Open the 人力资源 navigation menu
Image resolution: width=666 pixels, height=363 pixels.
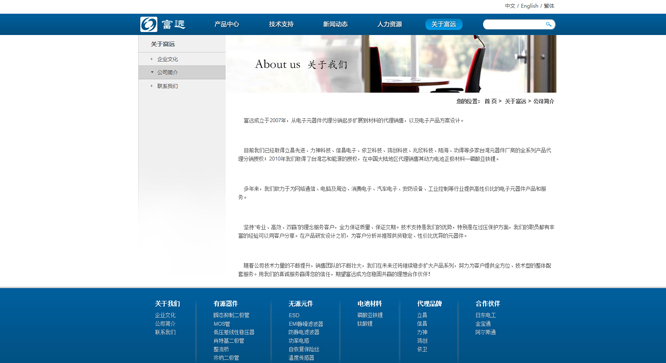tap(389, 24)
